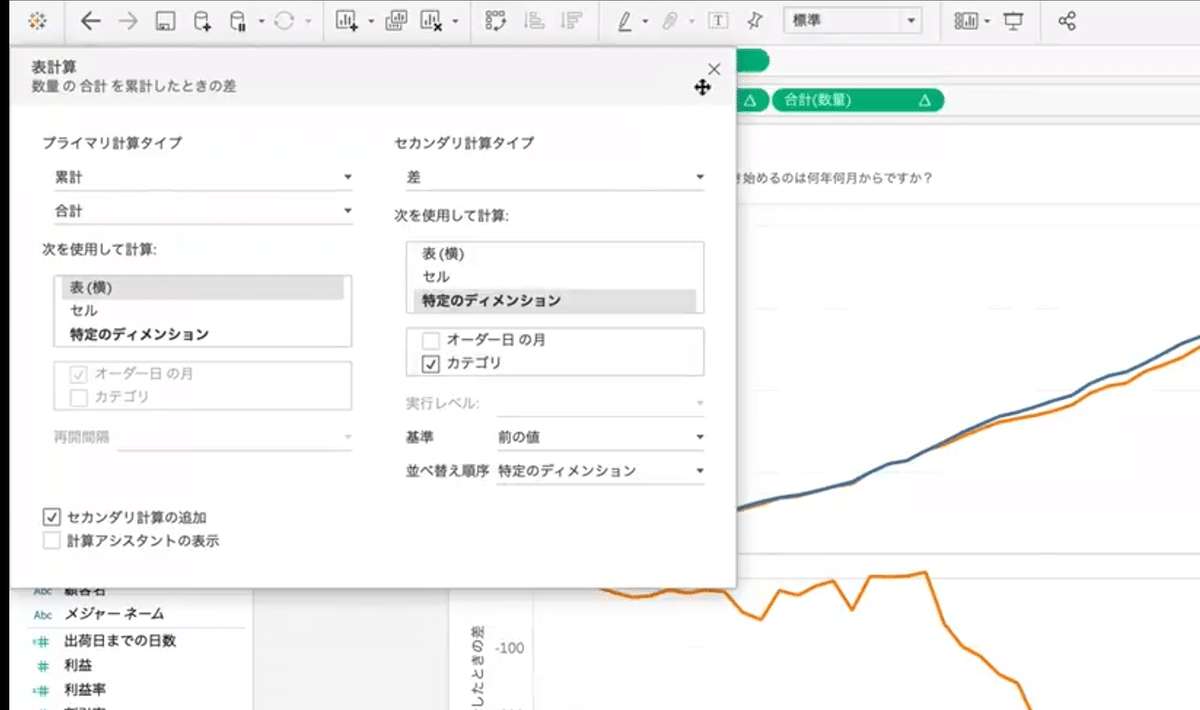Enter Presentation Mode
This screenshot has width=1200, height=710.
(x=1012, y=18)
